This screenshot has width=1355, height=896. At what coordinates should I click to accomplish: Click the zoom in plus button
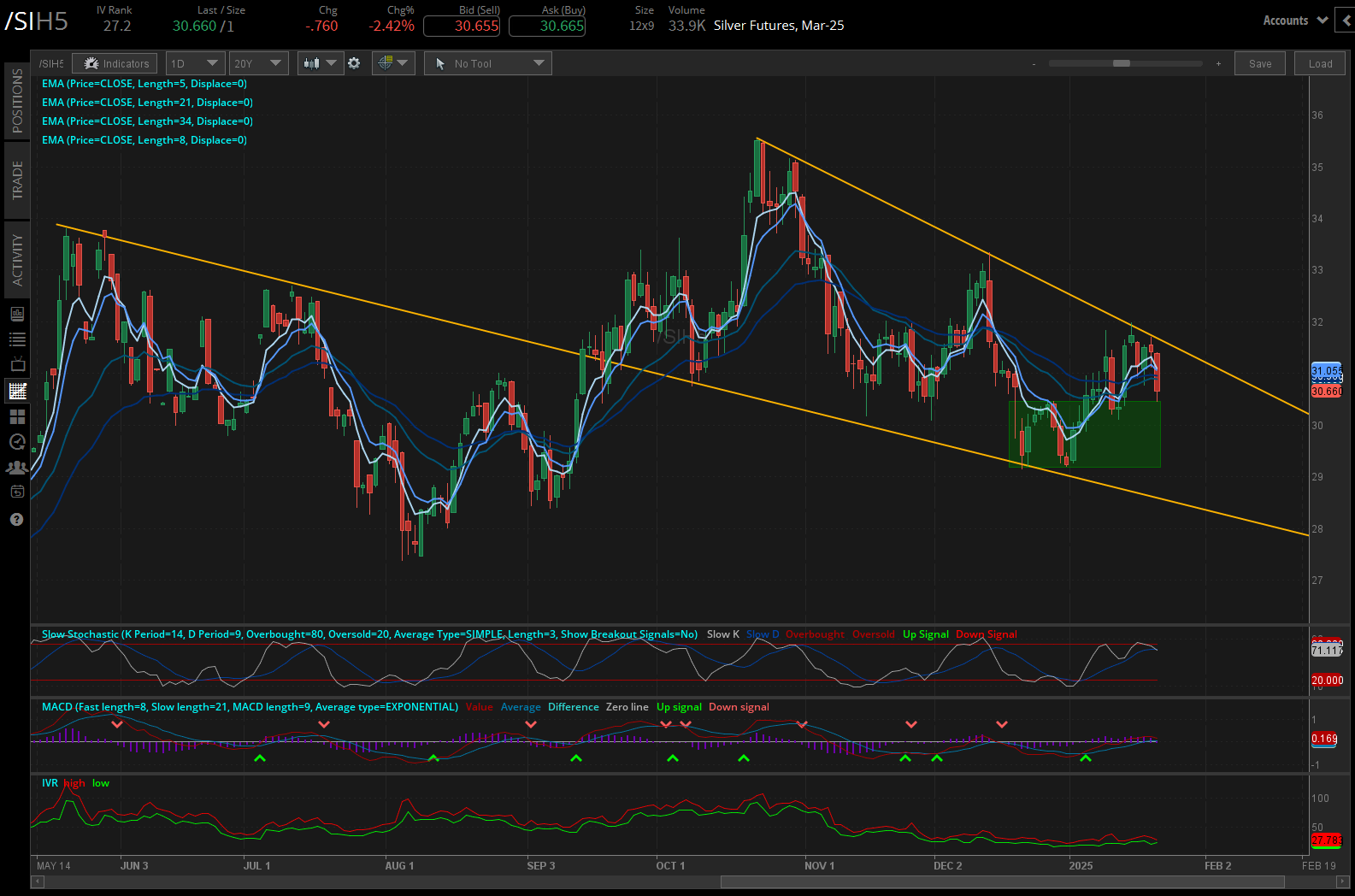1218,63
